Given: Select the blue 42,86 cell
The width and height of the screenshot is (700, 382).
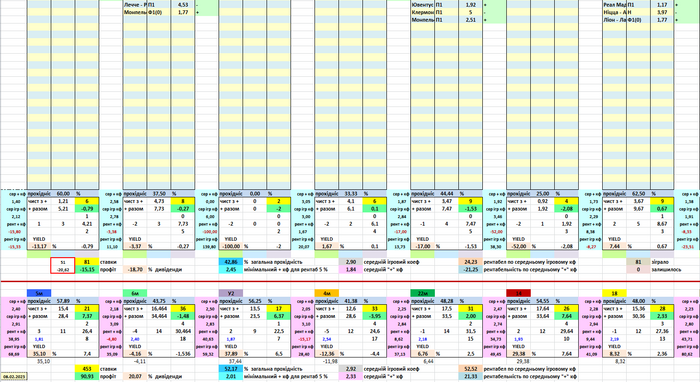Looking at the screenshot, I should point(231,262).
